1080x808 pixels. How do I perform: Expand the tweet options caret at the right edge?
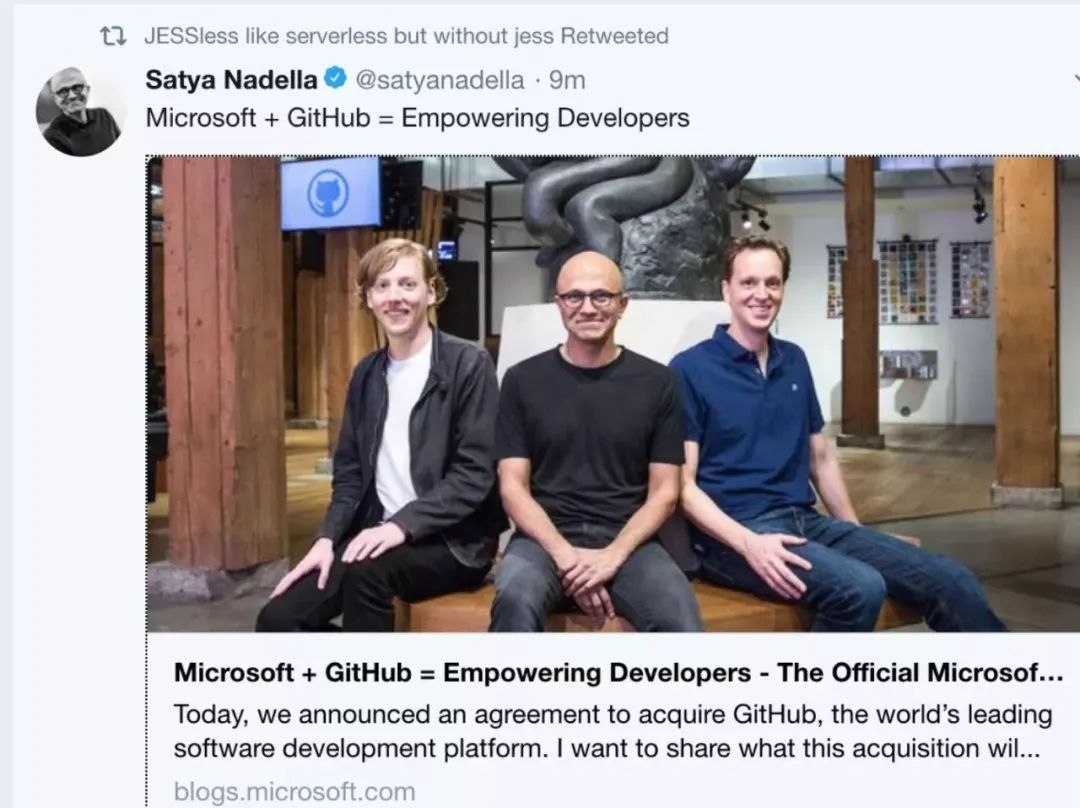(1076, 79)
